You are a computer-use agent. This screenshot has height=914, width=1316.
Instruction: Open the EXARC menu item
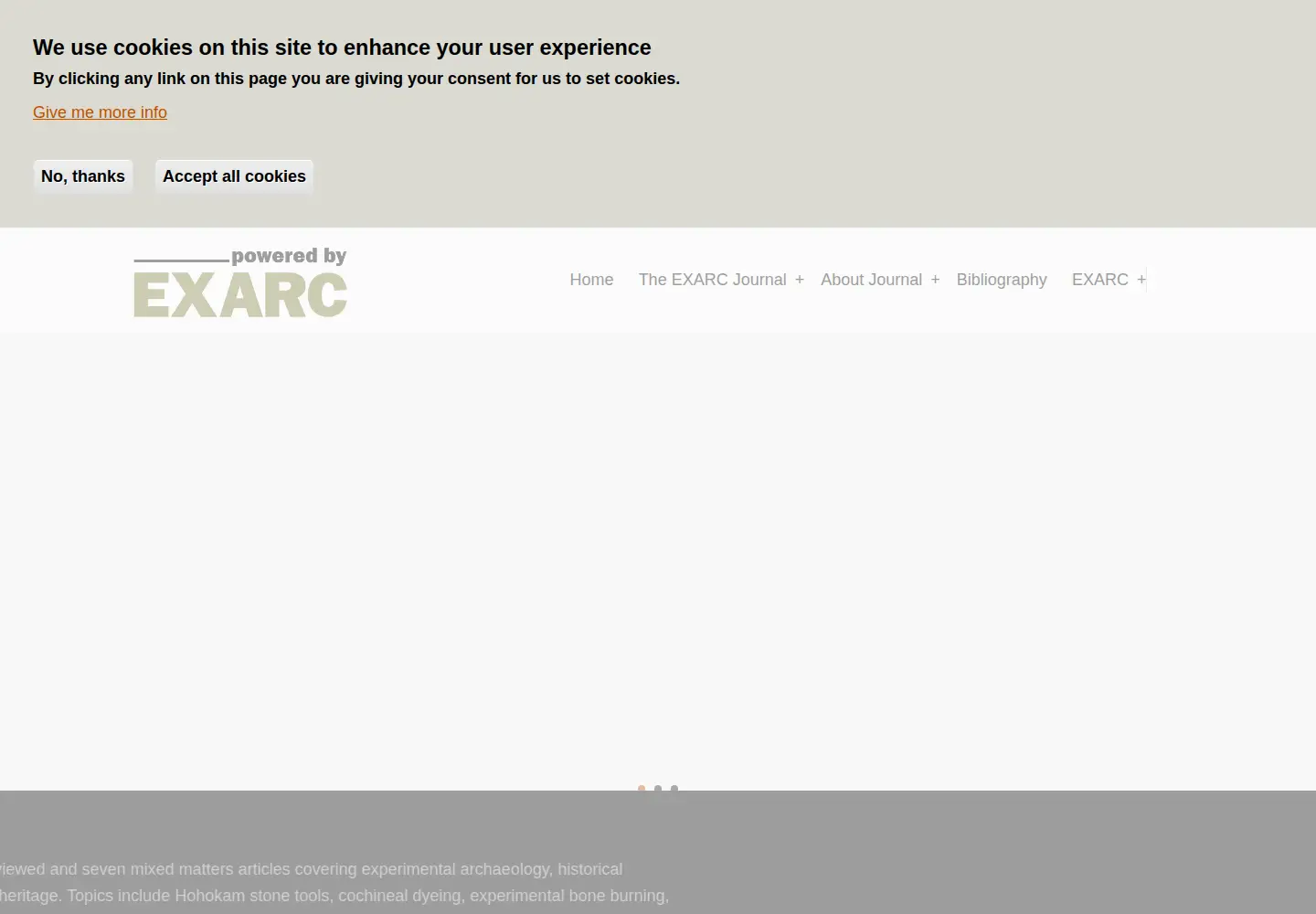tap(1099, 280)
